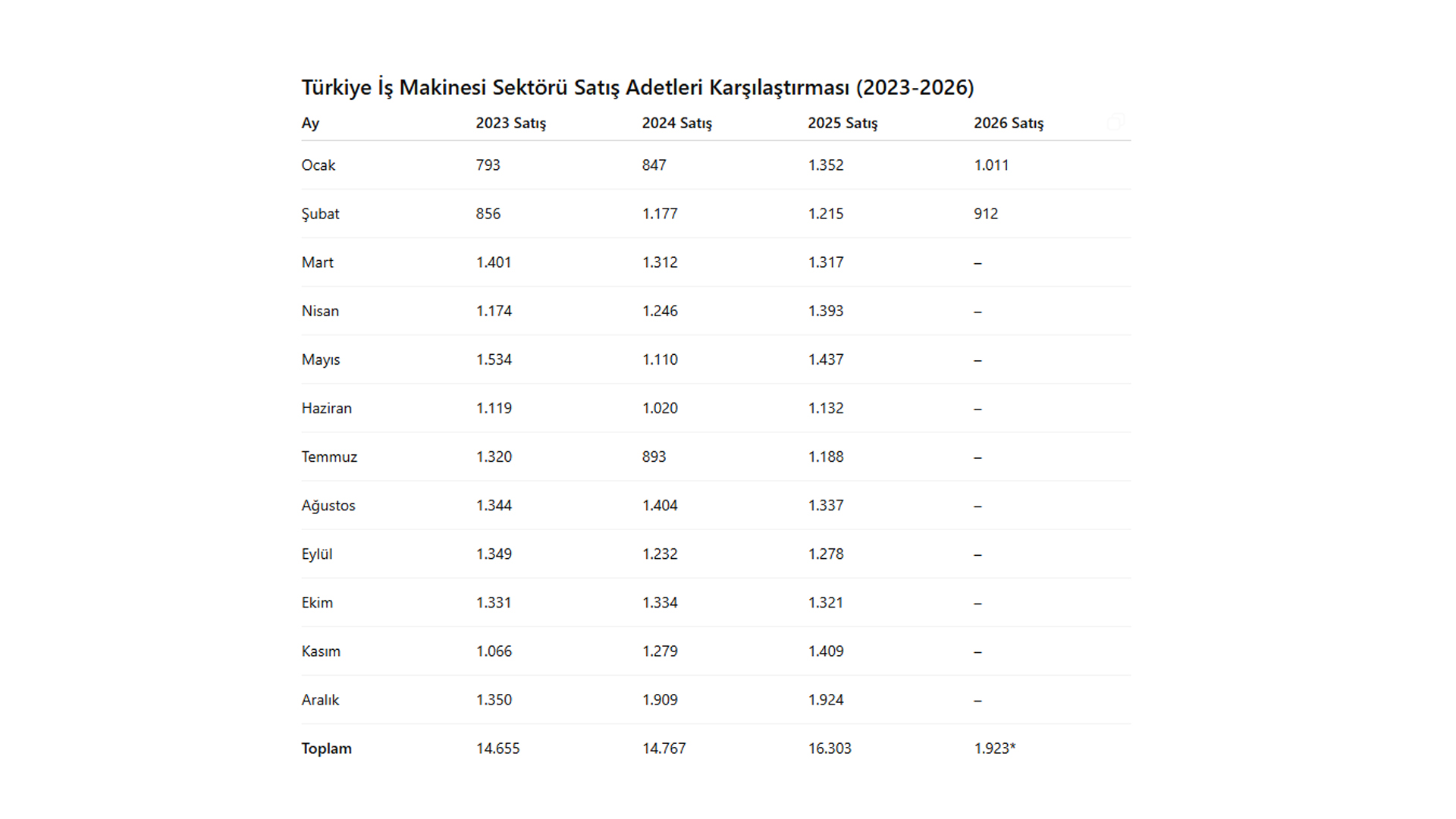Click the Temmuz 2024 value 893
Viewport: 1456px width, 819px height.
point(654,457)
